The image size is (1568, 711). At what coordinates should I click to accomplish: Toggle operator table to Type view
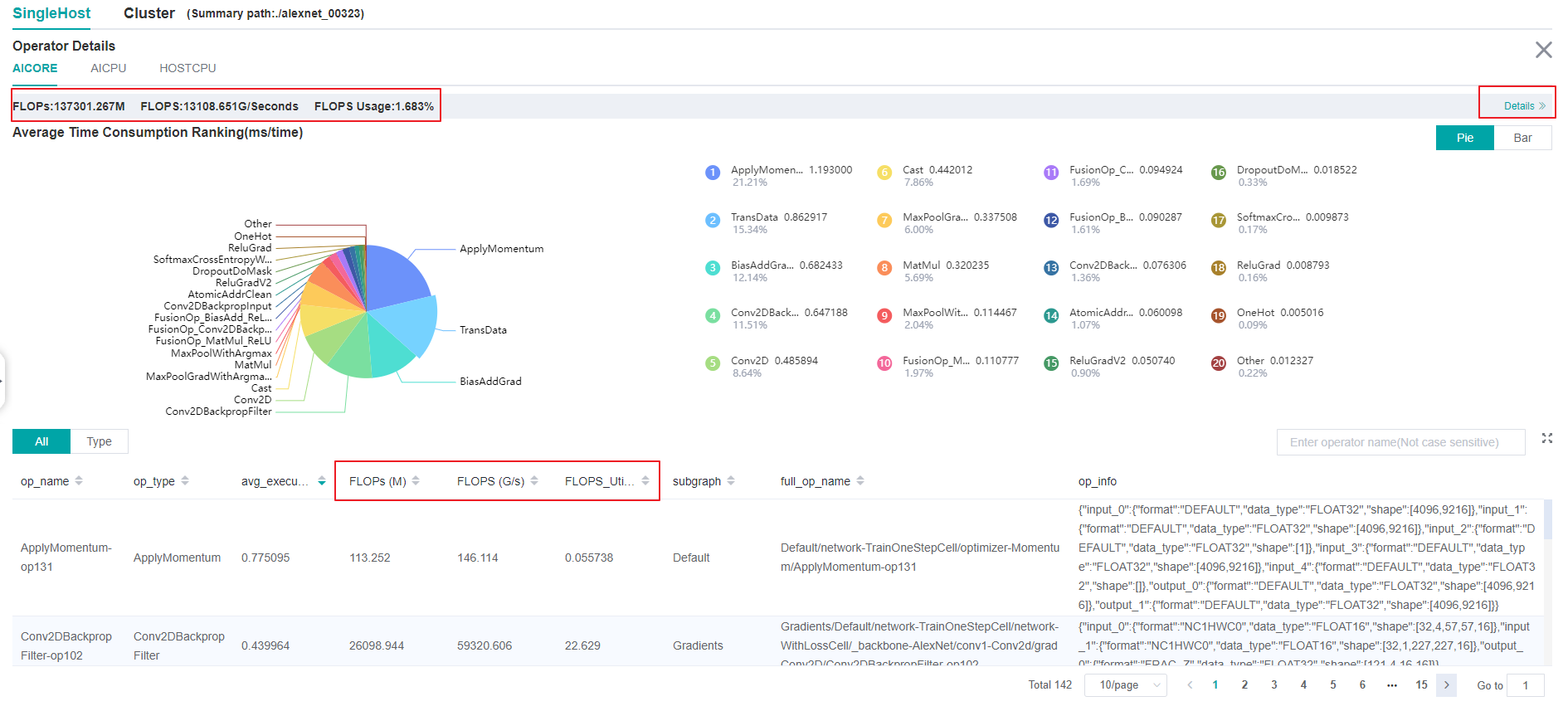[100, 442]
